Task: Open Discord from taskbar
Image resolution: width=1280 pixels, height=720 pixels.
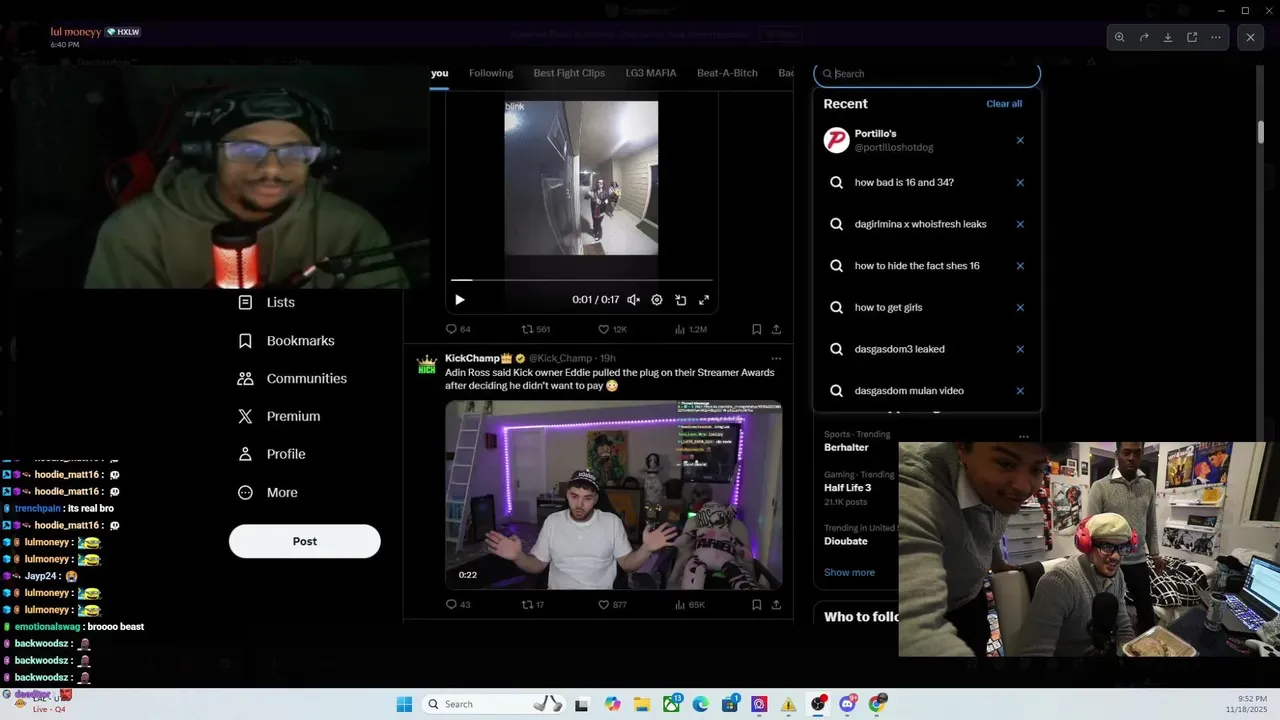Action: click(x=848, y=704)
